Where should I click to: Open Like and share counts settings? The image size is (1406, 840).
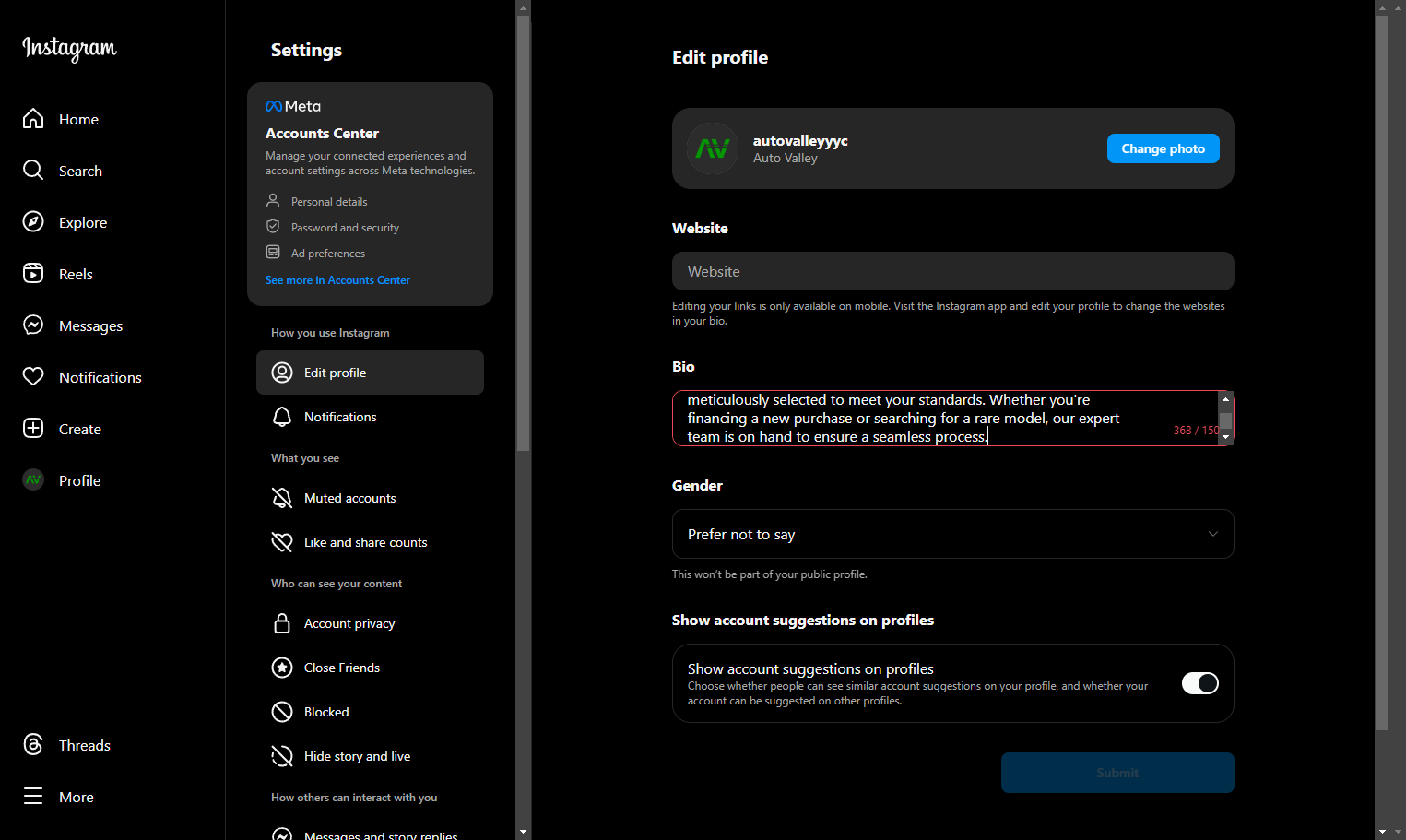tap(370, 542)
